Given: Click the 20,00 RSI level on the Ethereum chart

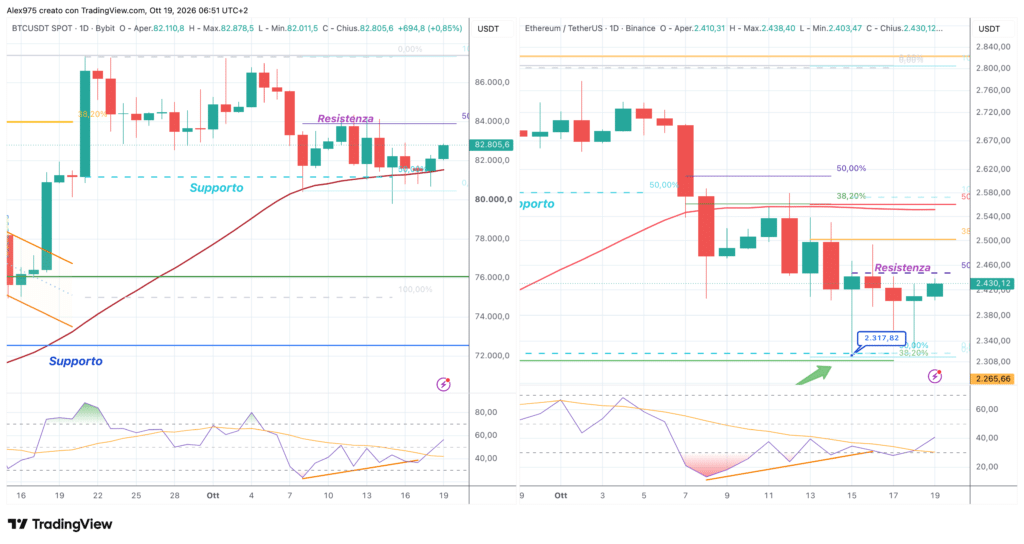Looking at the screenshot, I should pyautogui.click(x=987, y=466).
